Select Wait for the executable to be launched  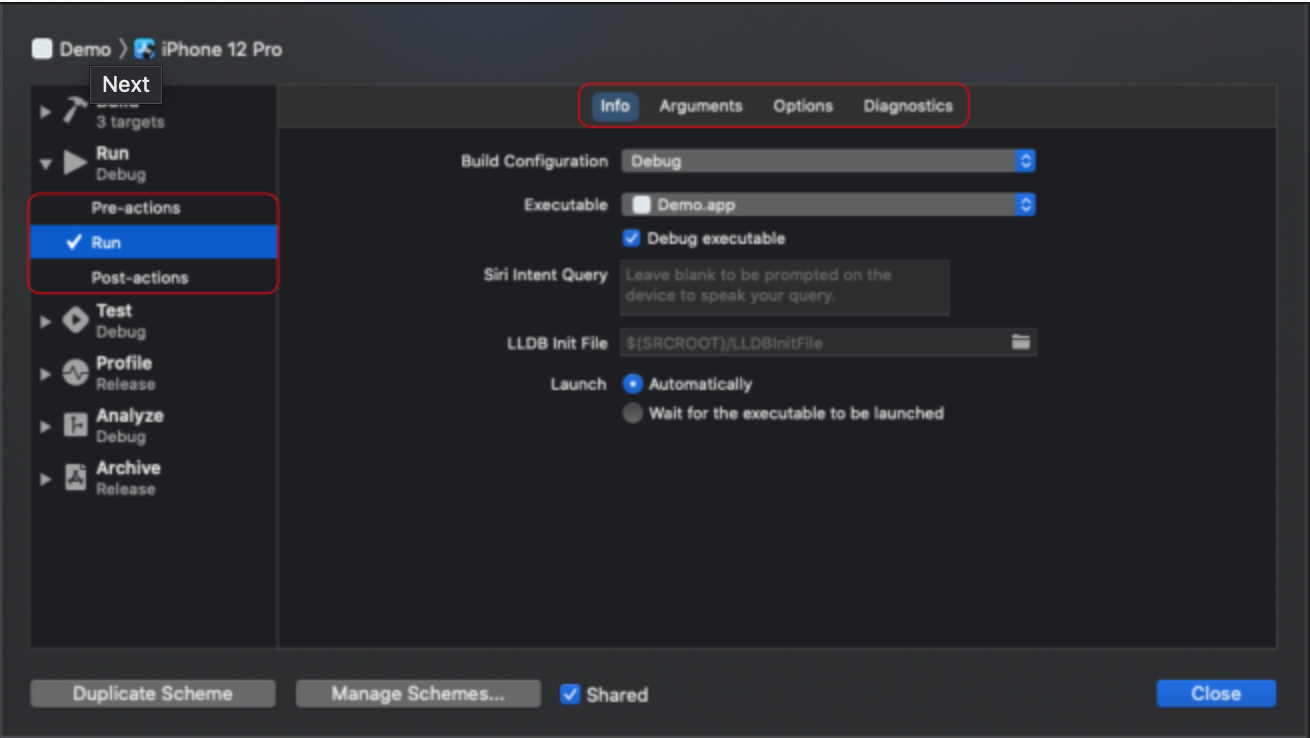(632, 413)
